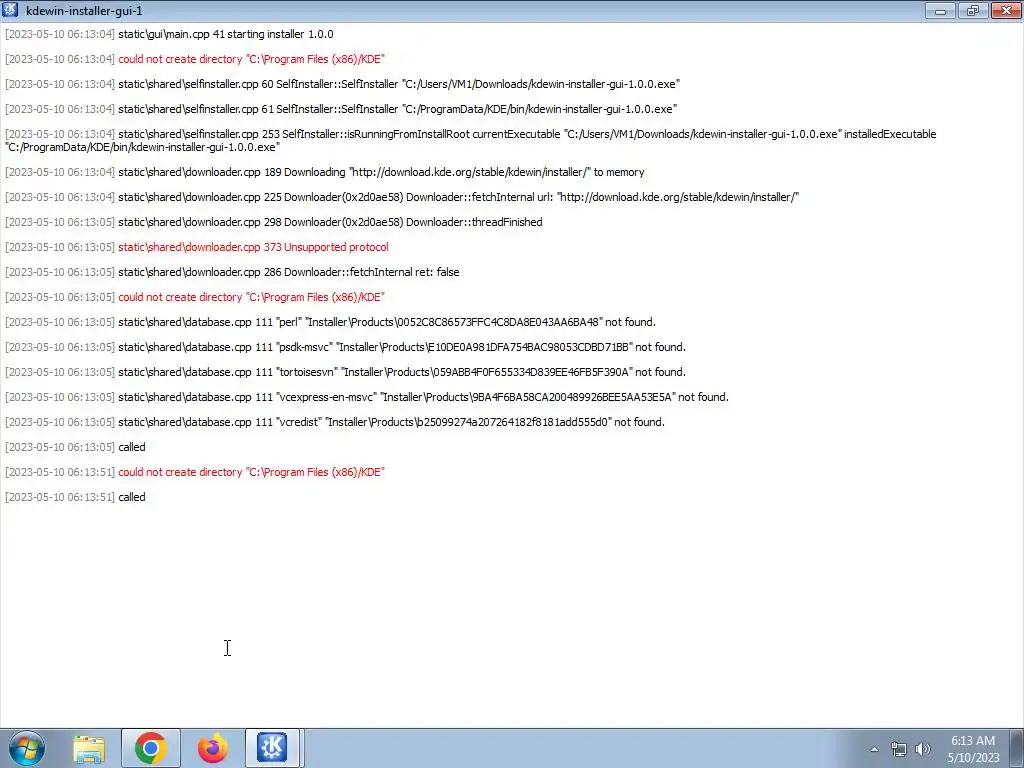Click the 'selfinstaller.cpp 253 isRunningFromInstallRoot' line

tap(470, 140)
